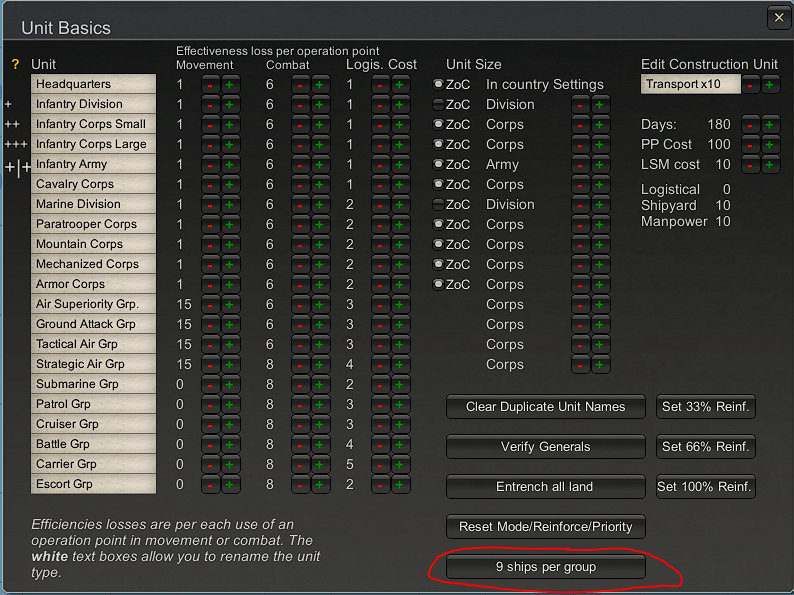Set 66% reinforcement level
Screen dimensions: 794x595
[705, 447]
